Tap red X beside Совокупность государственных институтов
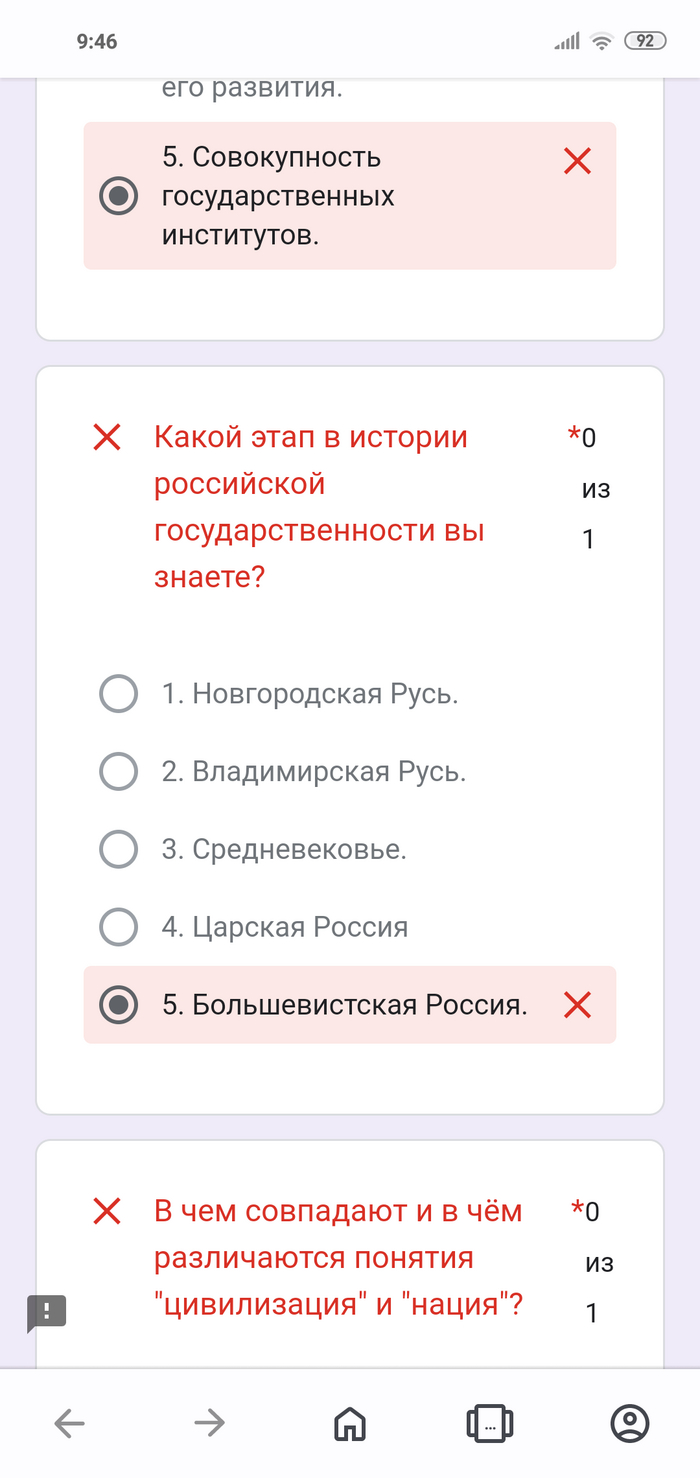The height and width of the screenshot is (1478, 700). pos(577,161)
